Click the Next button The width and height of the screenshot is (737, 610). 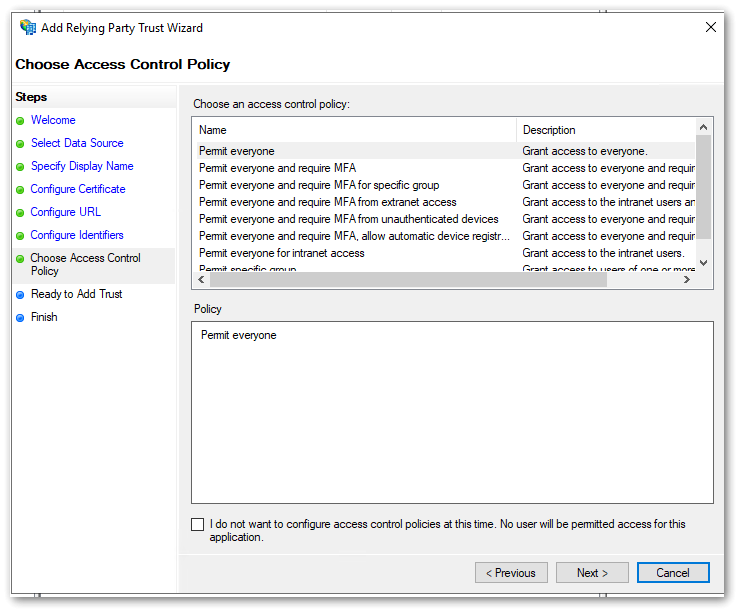(x=592, y=573)
